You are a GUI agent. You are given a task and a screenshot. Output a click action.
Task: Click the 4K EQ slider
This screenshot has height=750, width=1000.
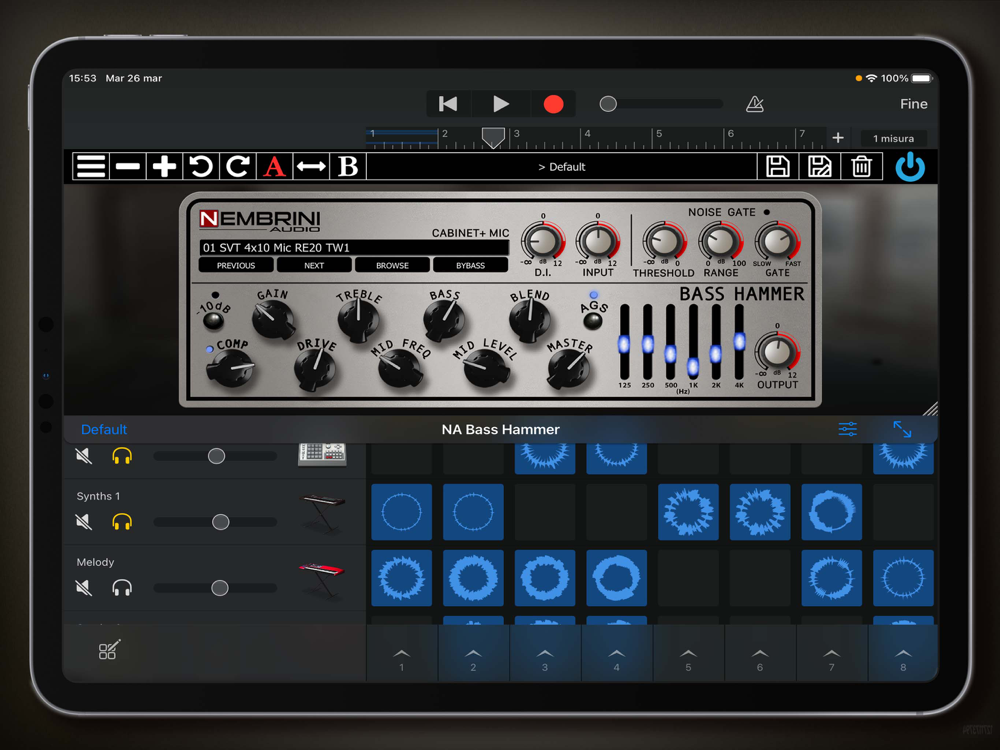coord(739,342)
